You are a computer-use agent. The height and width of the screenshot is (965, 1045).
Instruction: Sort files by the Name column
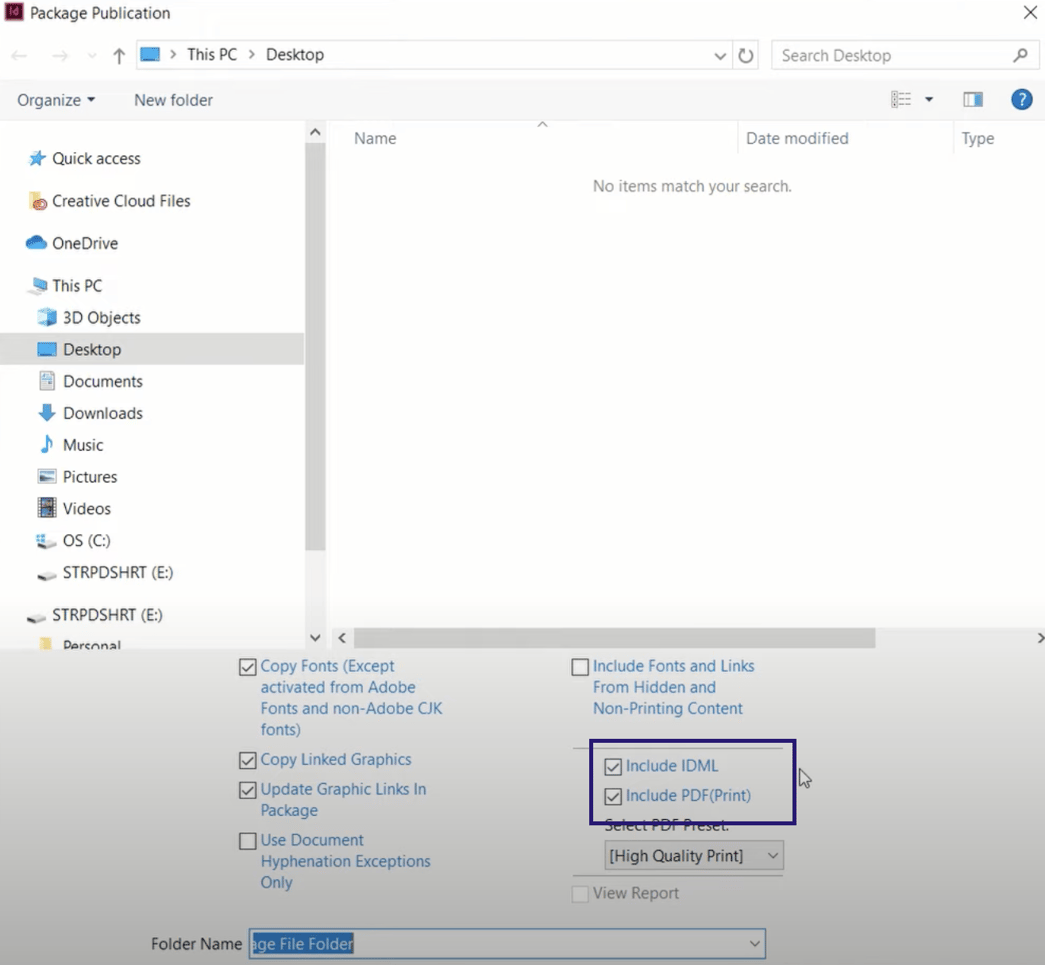click(x=374, y=138)
